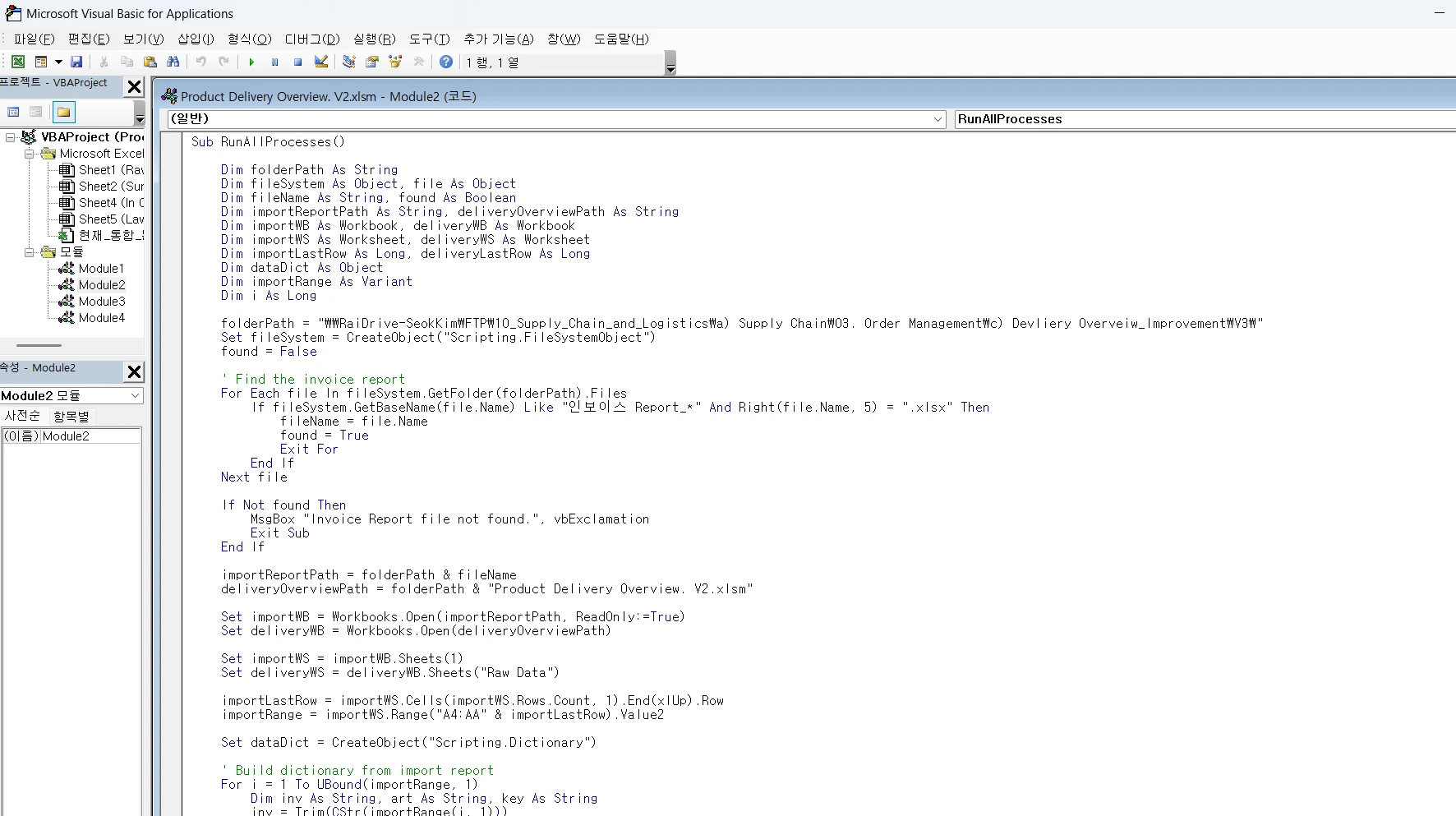1456x816 pixels.
Task: Select Module3 in the project tree
Action: (102, 302)
